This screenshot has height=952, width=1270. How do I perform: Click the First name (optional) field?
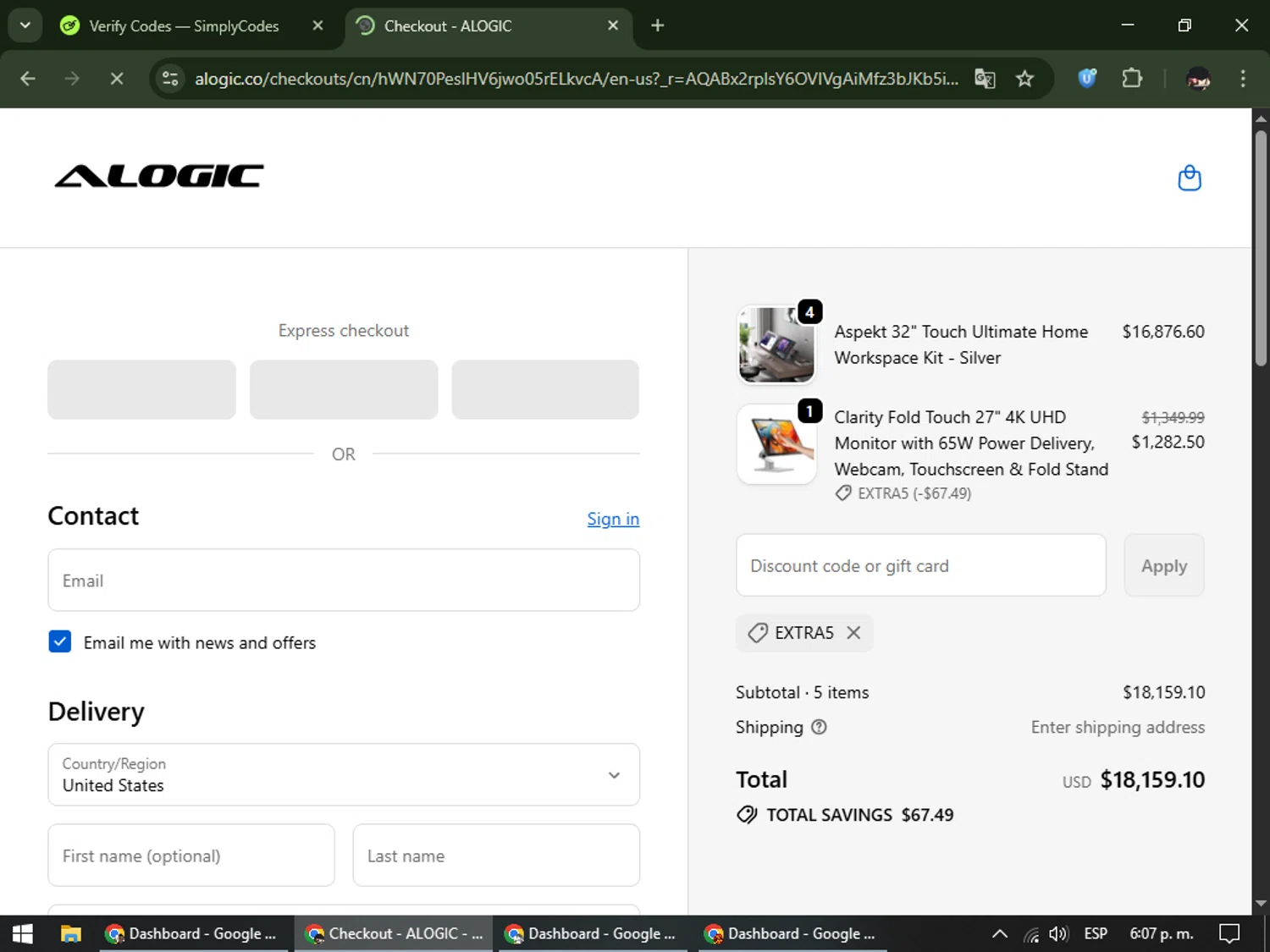coord(191,856)
